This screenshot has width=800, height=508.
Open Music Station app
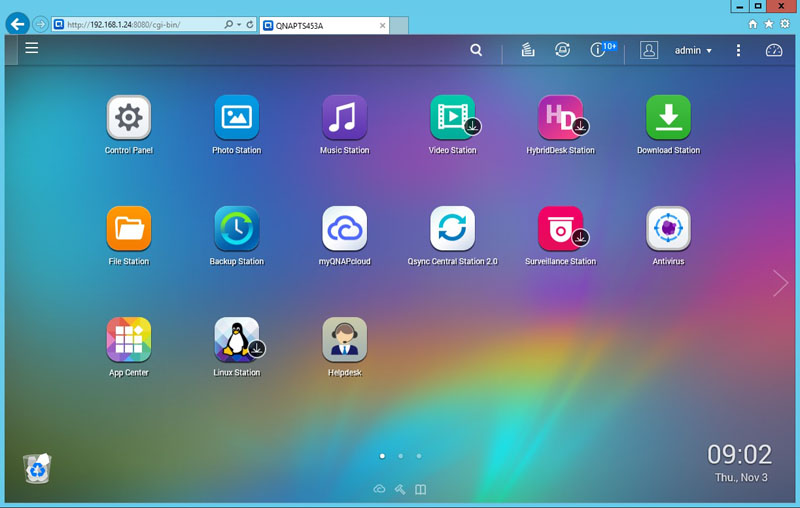[344, 118]
